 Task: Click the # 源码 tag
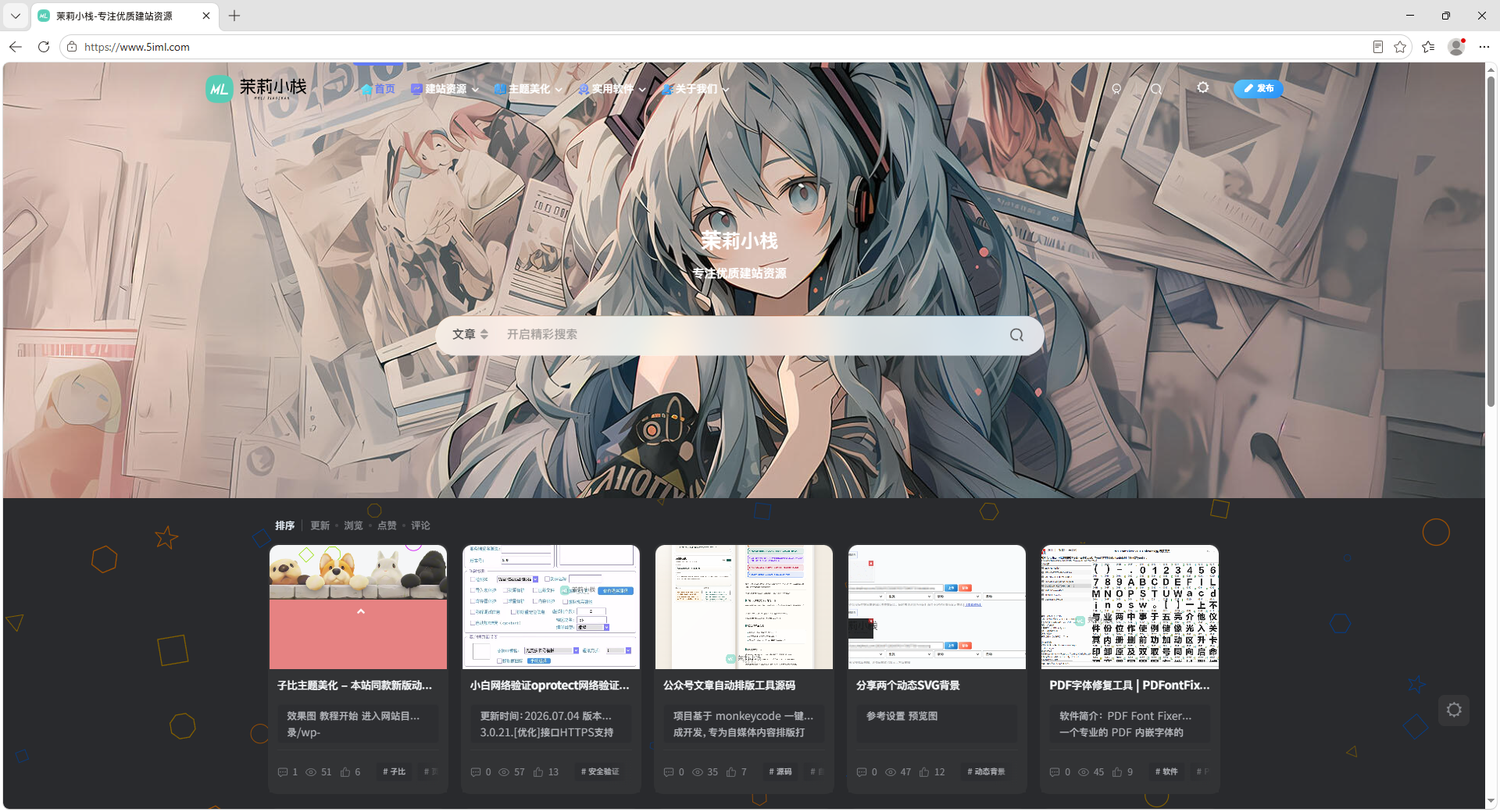coord(780,771)
